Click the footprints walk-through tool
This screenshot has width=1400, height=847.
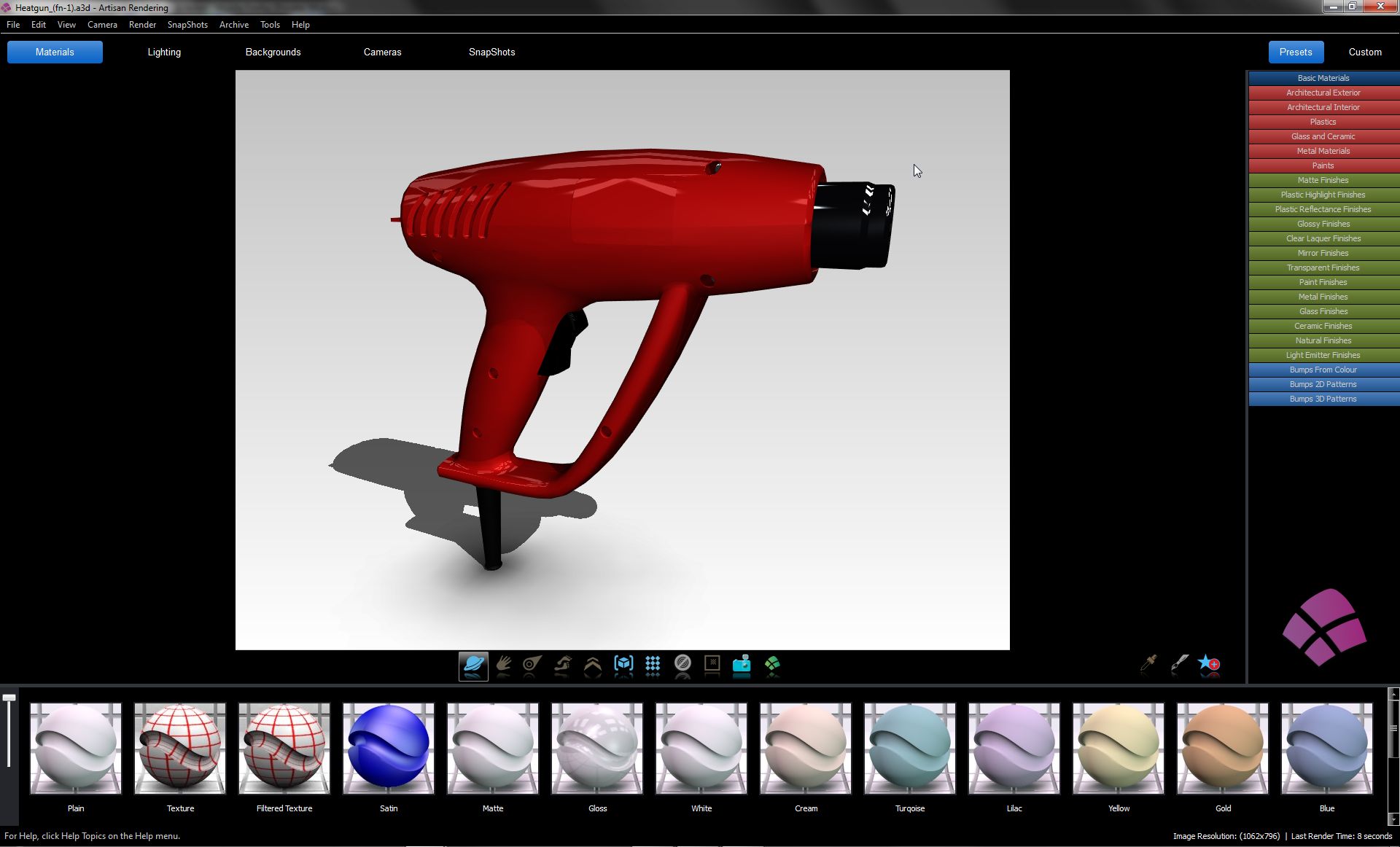tap(562, 665)
